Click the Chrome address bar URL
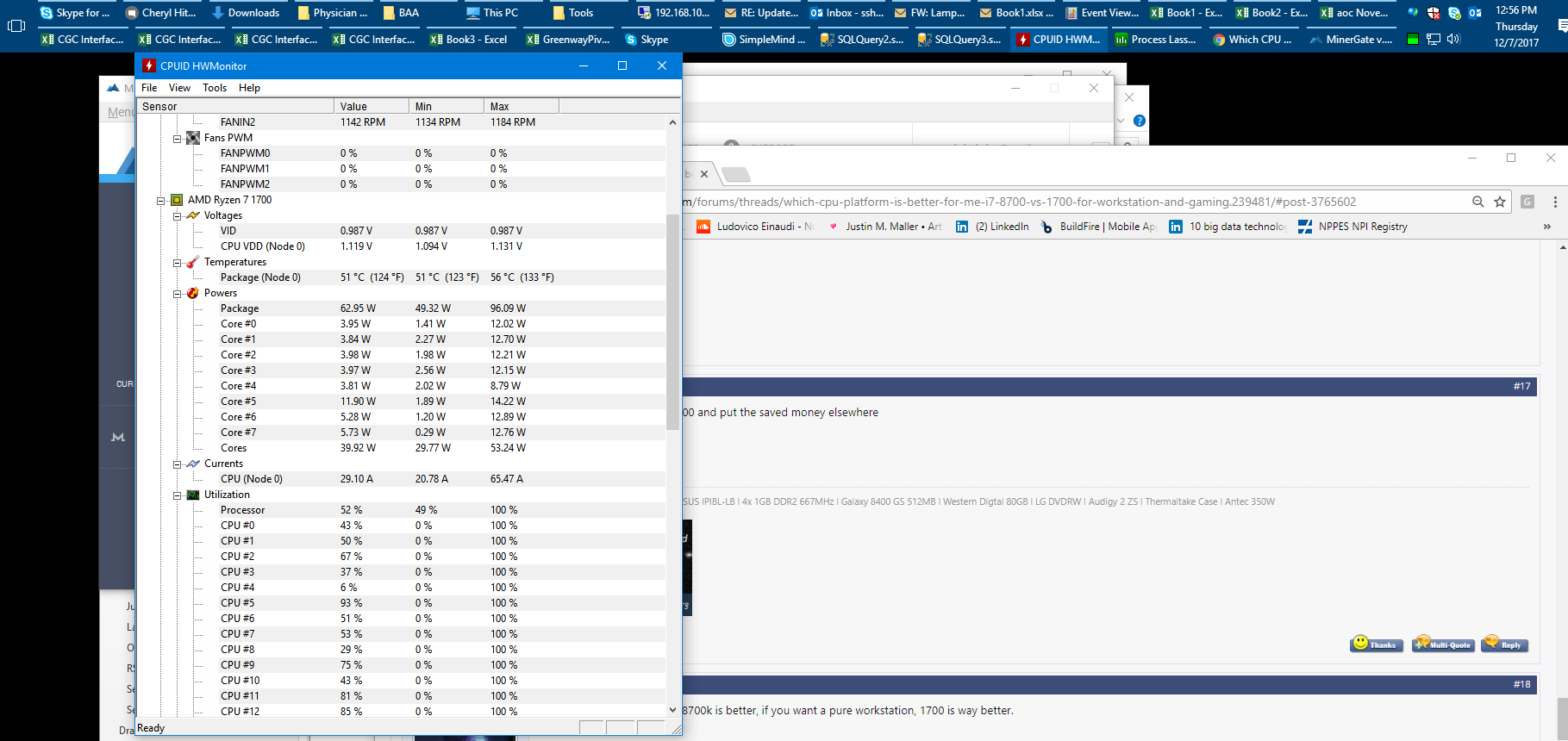Viewport: 1568px width, 741px height. (1019, 202)
